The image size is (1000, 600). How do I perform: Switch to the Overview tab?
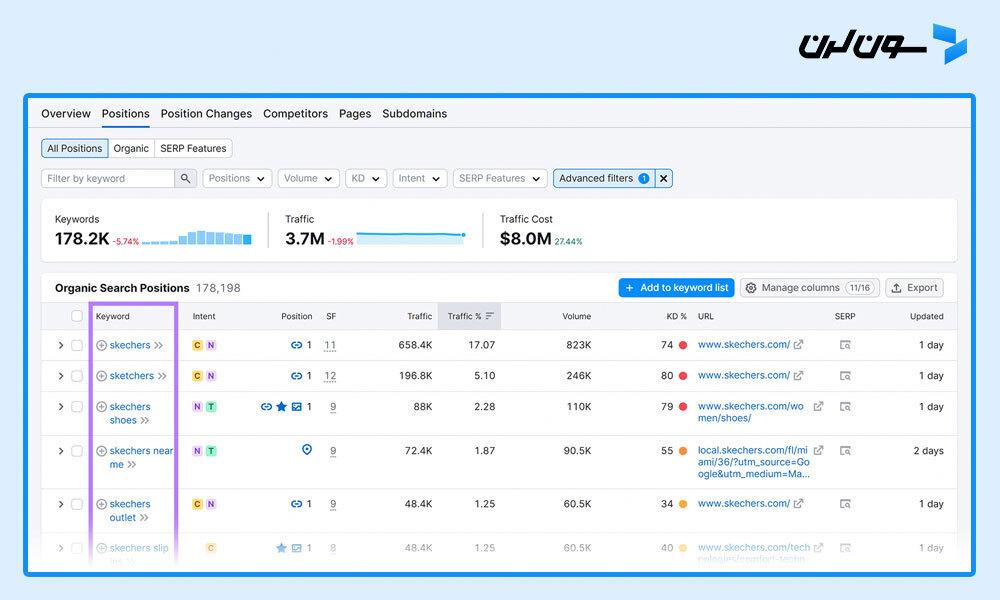coord(66,113)
